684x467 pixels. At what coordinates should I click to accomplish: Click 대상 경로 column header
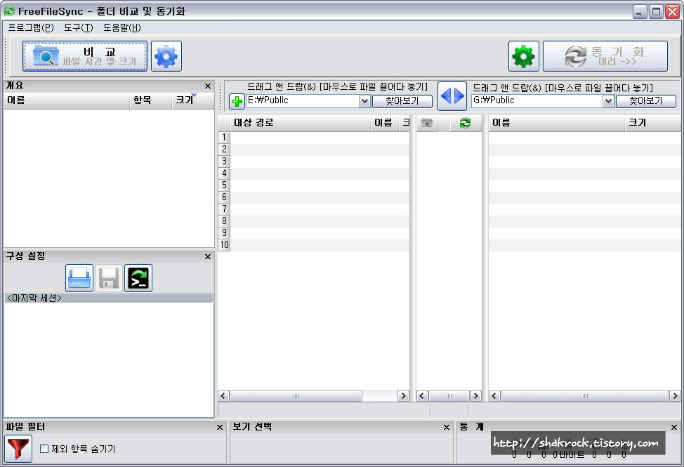pos(300,123)
